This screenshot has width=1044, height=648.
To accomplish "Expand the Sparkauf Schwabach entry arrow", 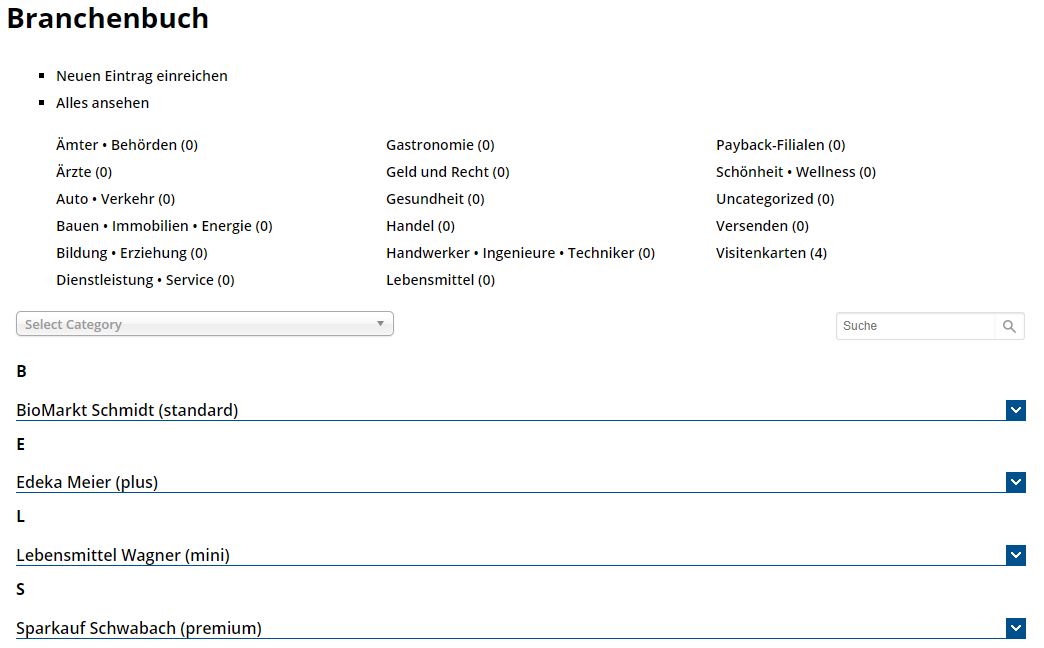I will click(1016, 628).
